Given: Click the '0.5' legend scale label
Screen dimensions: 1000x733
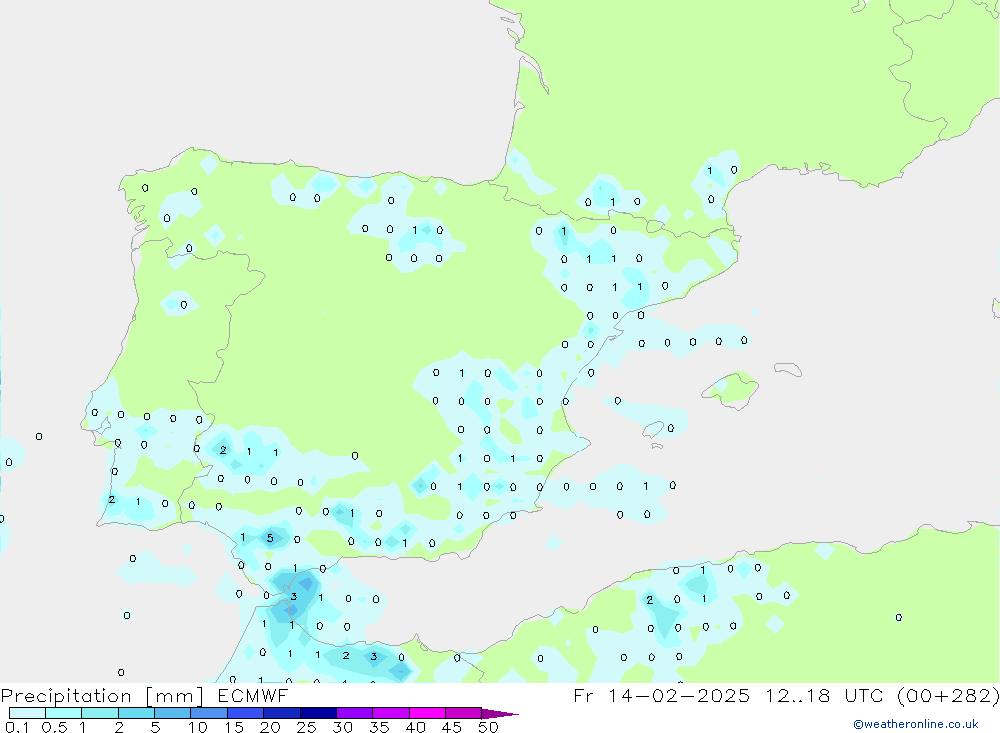Looking at the screenshot, I should click(x=54, y=727).
